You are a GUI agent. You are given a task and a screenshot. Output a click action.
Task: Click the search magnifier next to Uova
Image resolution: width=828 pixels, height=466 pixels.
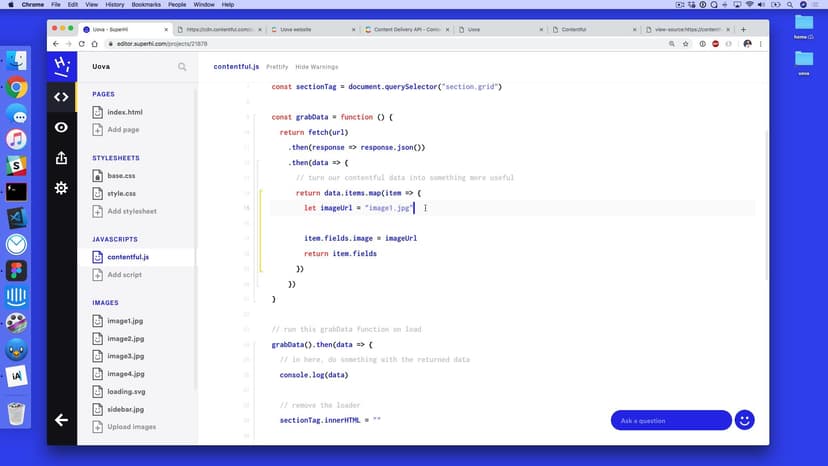point(182,67)
